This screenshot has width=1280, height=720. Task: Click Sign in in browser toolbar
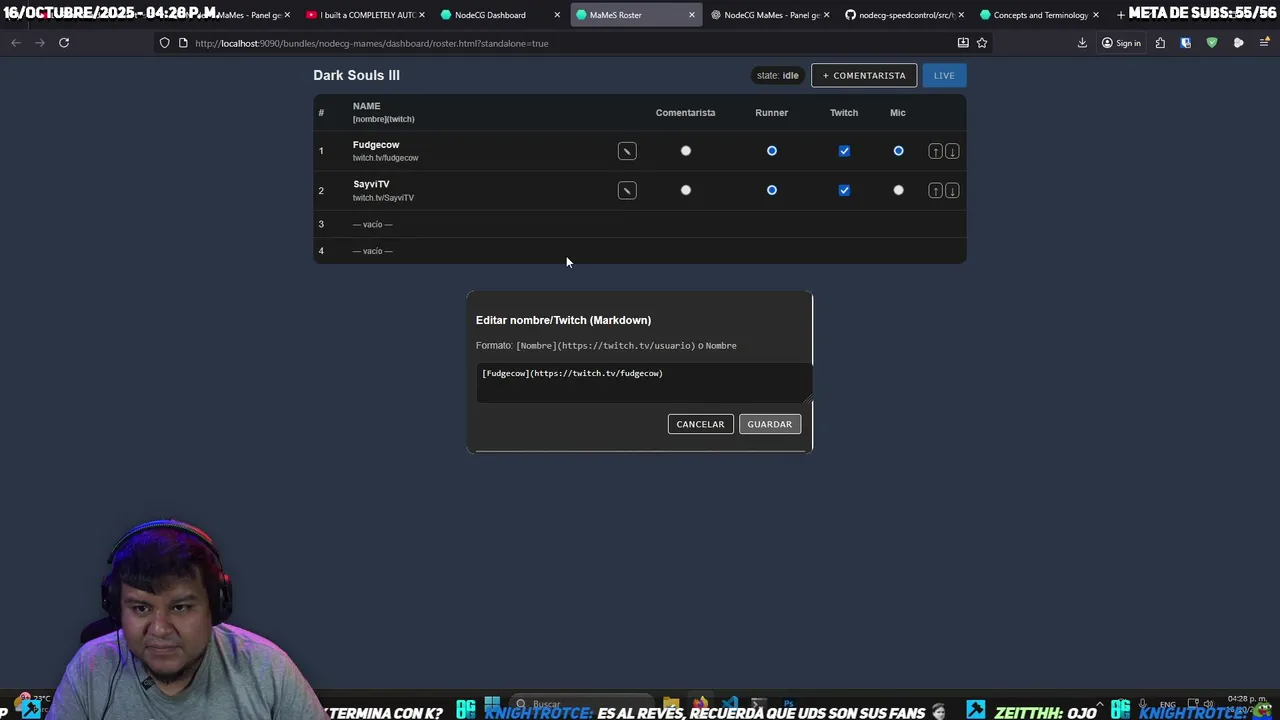tap(1121, 43)
